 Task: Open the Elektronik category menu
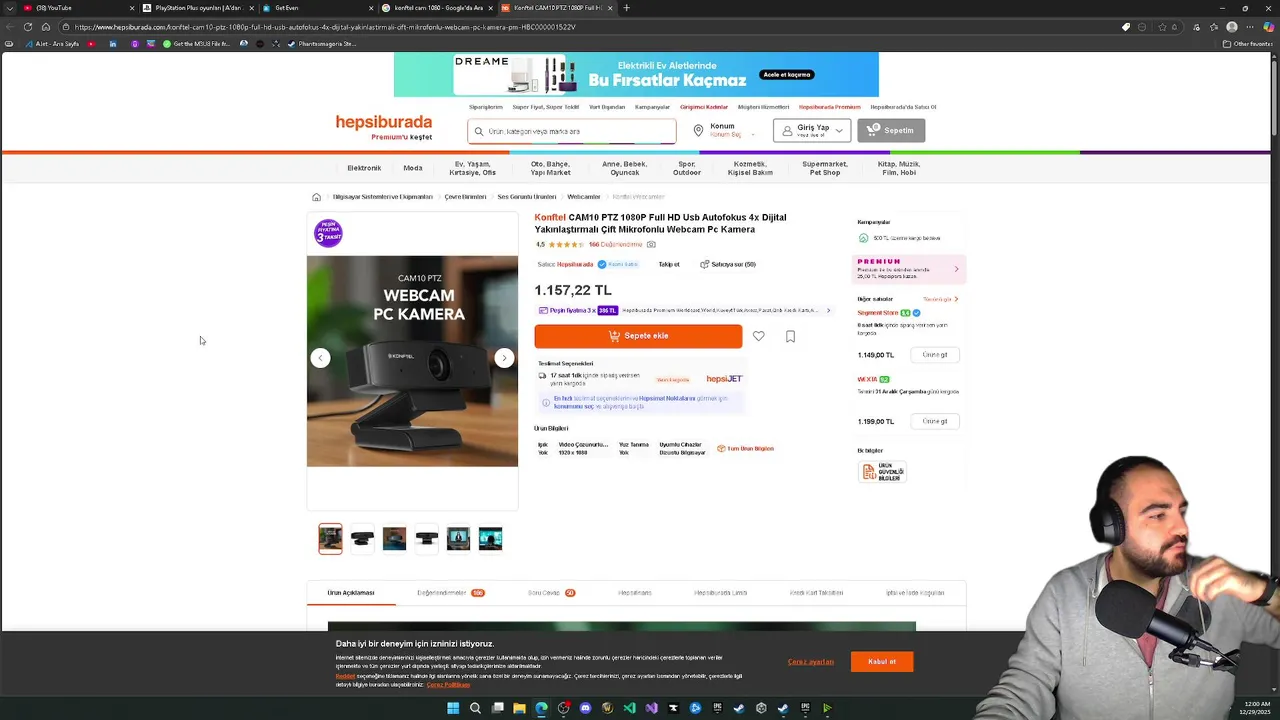pos(364,168)
